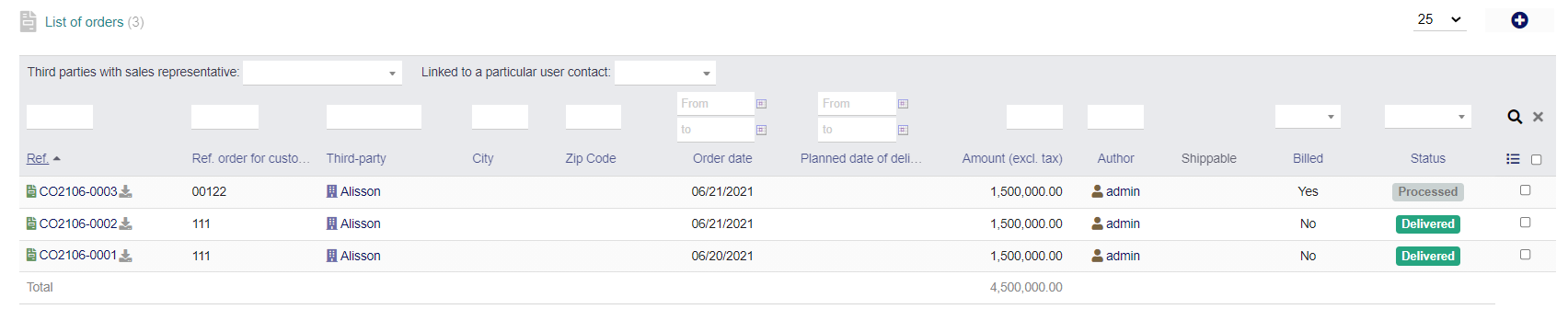Screen dimensions: 1568x332
Task: Download PDF for order CO2106-0003
Action: 126,191
